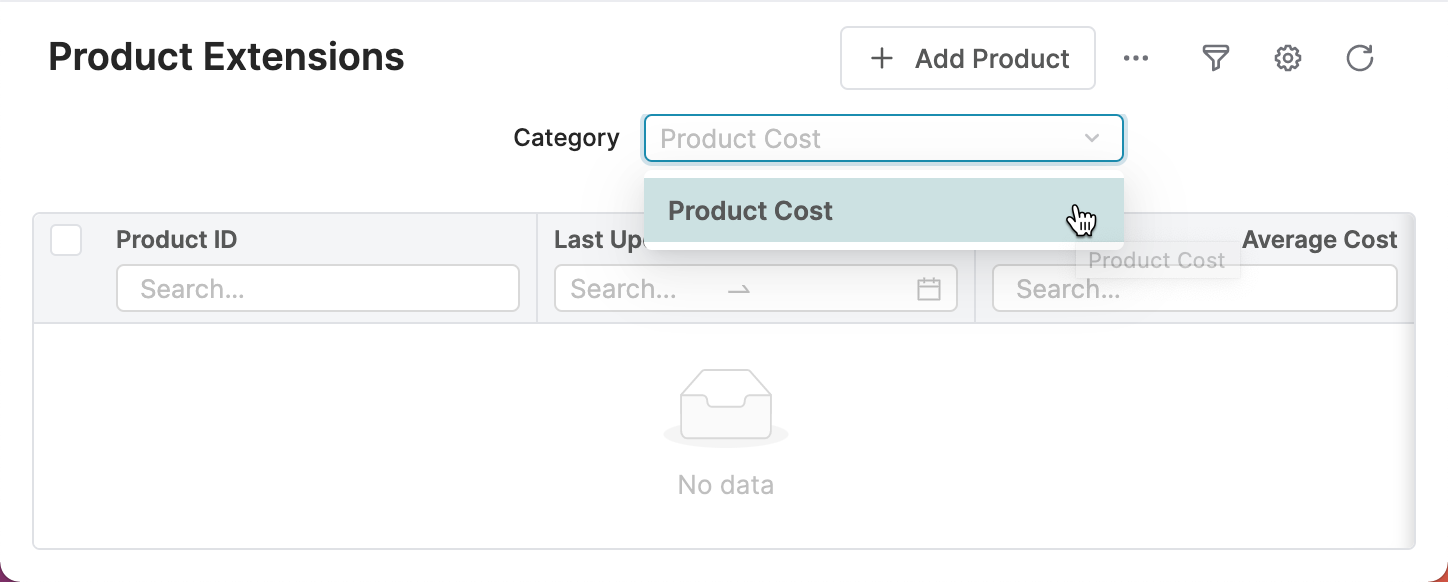
Task: Toggle the select-all checkbox in the table header
Action: point(66,240)
